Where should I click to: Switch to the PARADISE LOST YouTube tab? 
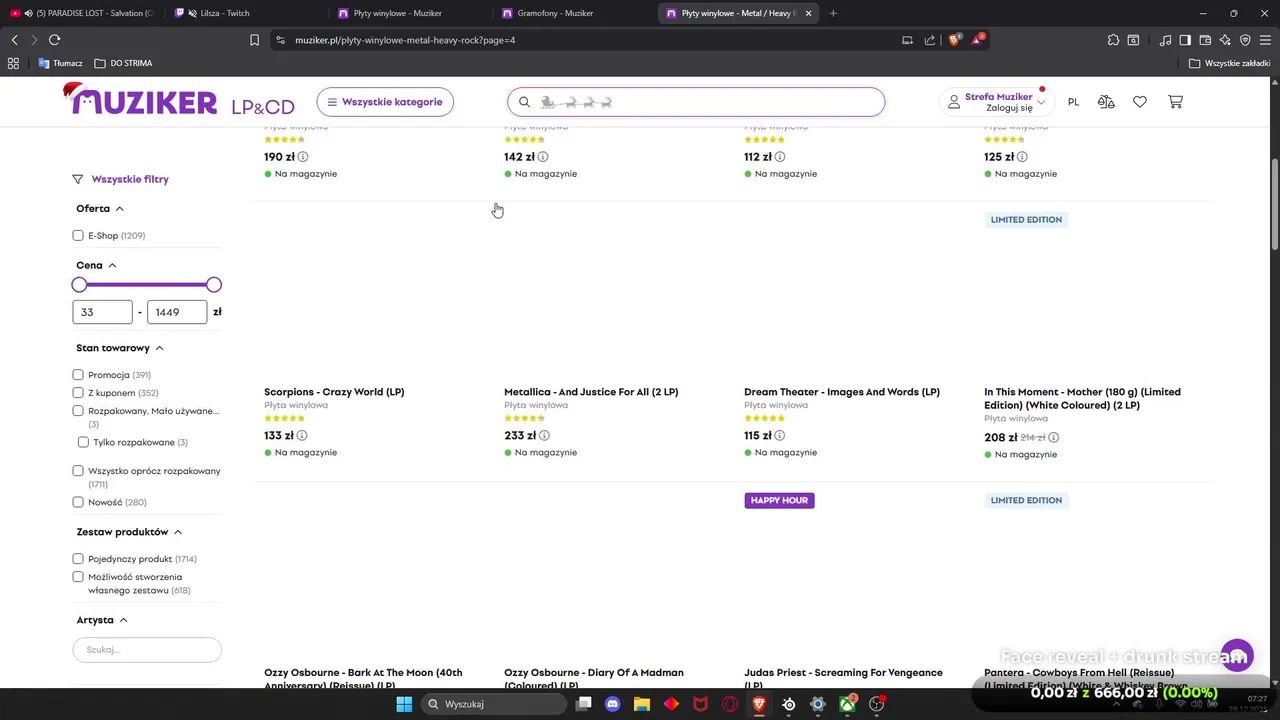(x=82, y=13)
